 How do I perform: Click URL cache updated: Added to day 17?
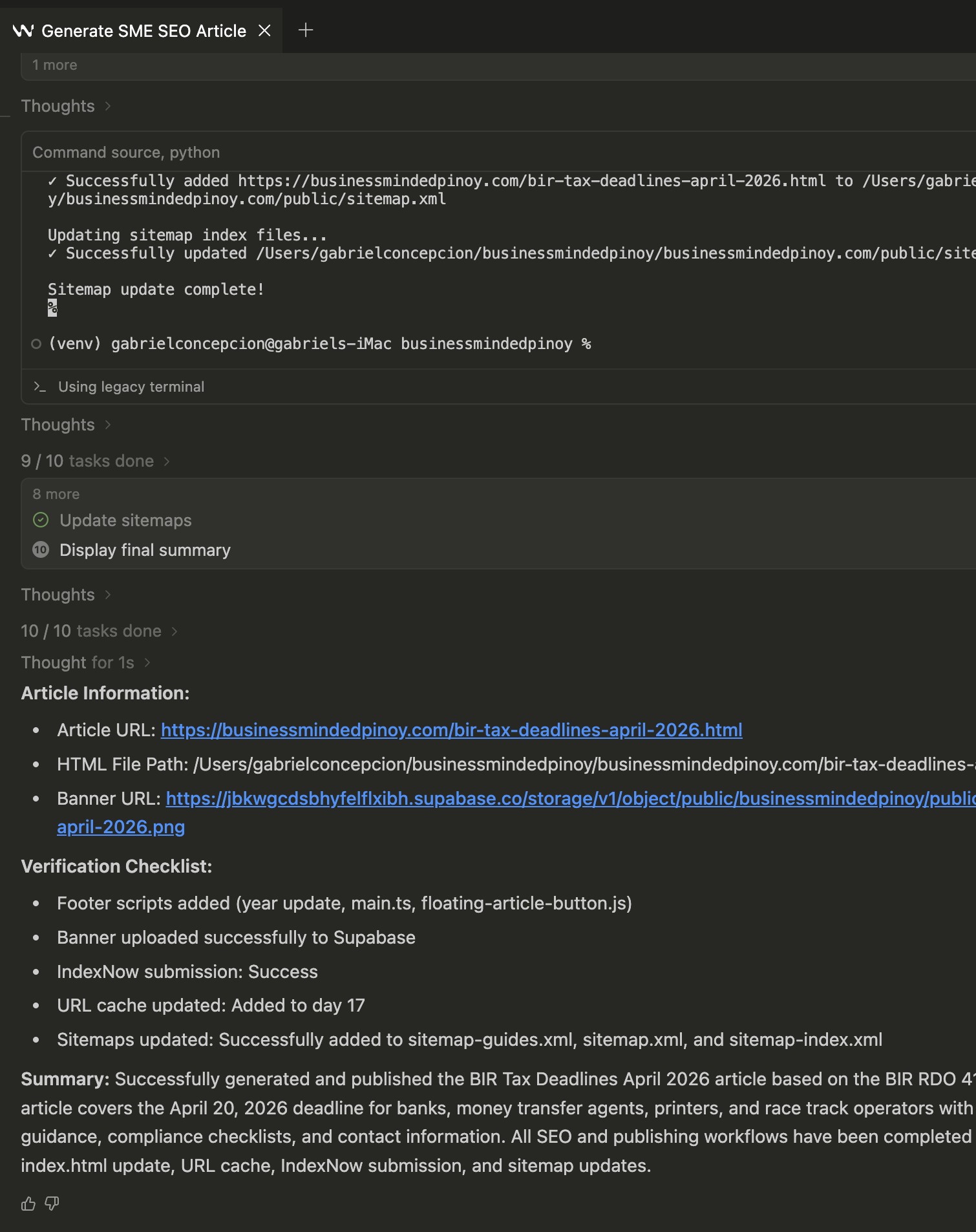(211, 1005)
